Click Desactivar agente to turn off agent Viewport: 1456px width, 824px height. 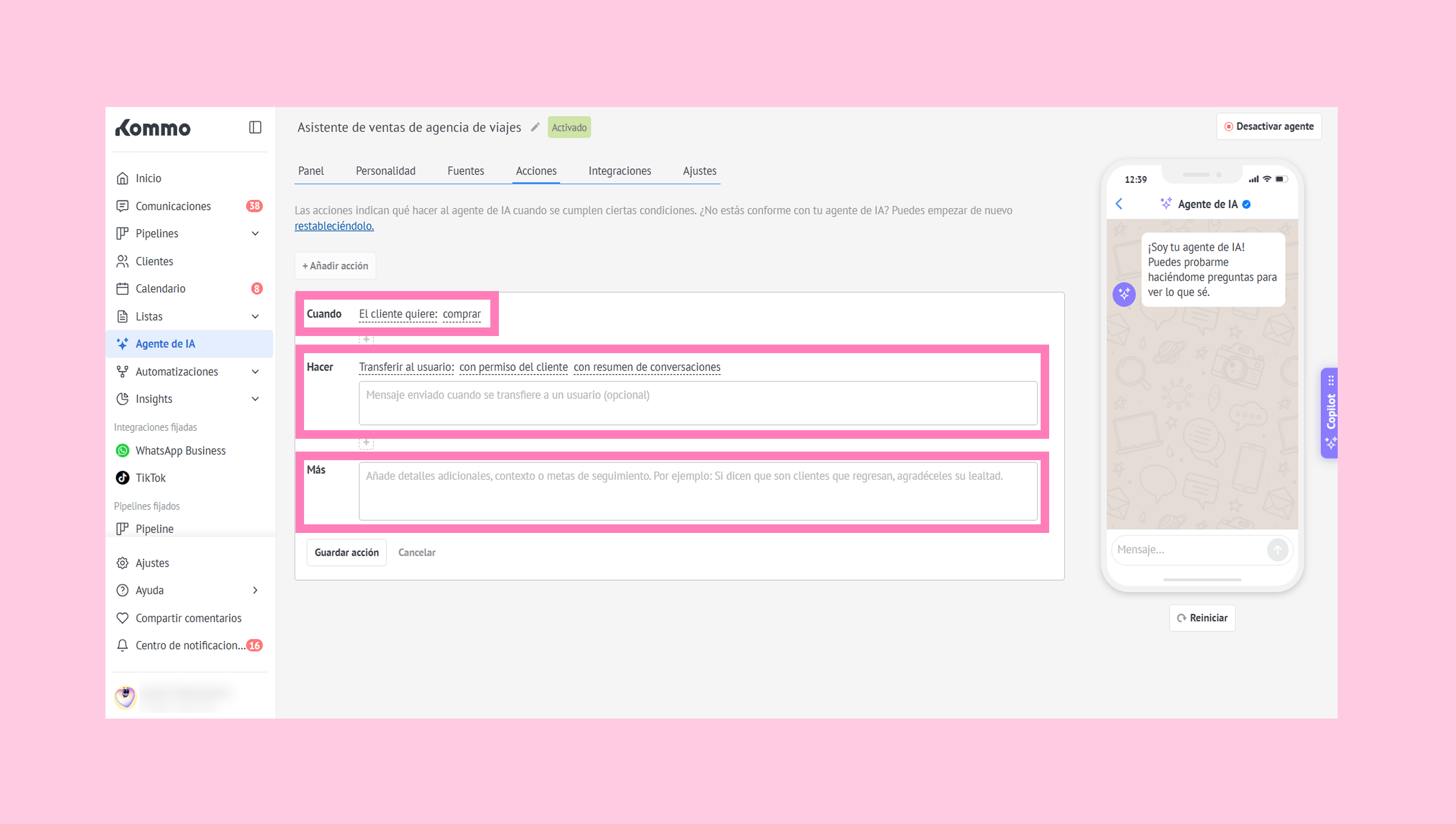[1269, 126]
